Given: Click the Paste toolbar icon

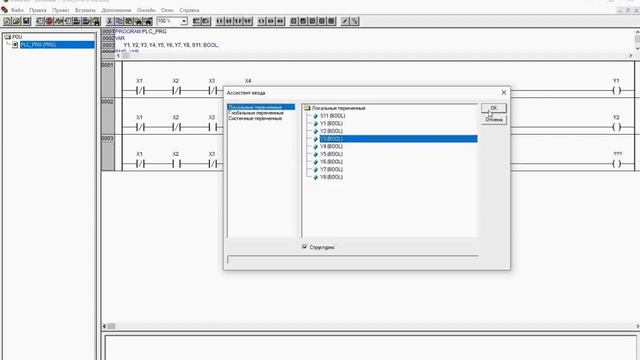Looking at the screenshot, I should [x=129, y=21].
